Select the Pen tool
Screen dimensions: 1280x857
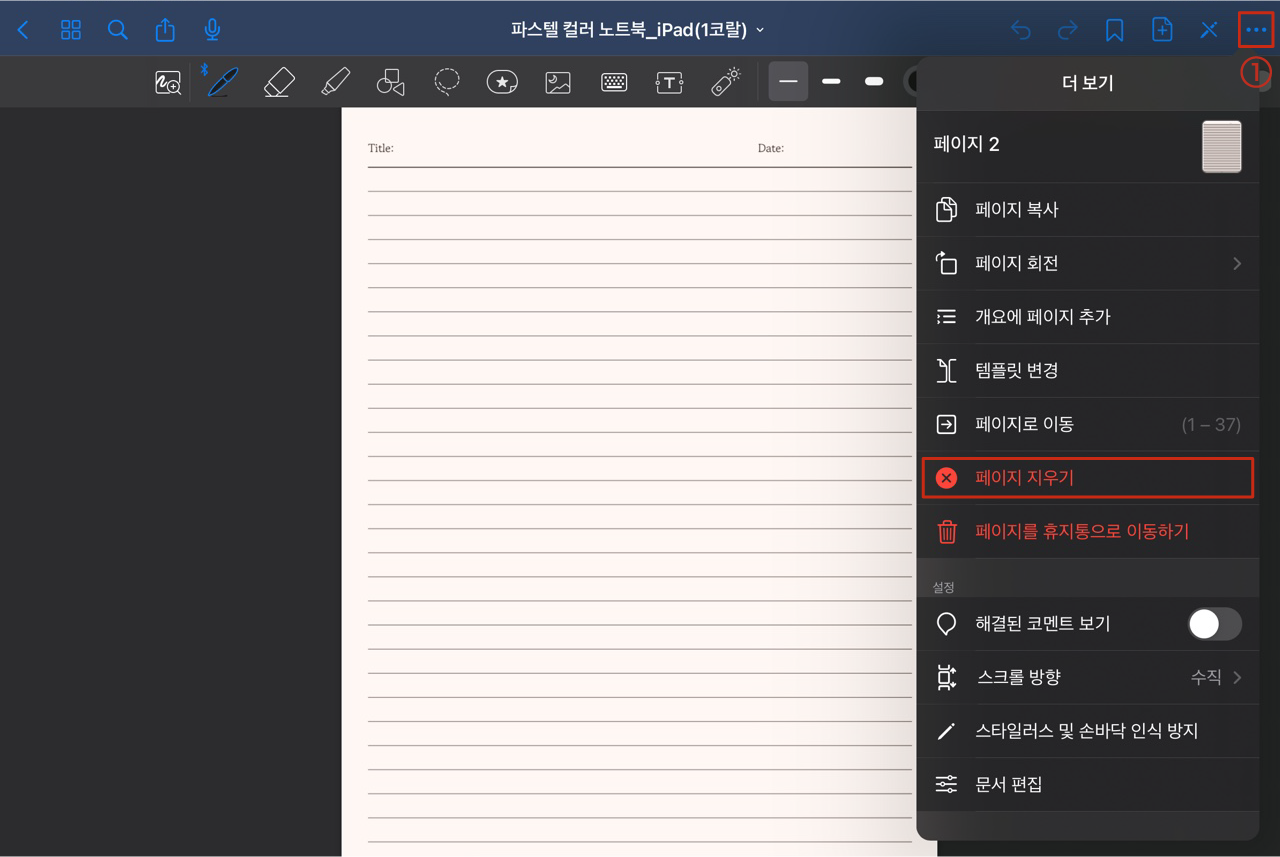pyautogui.click(x=223, y=81)
